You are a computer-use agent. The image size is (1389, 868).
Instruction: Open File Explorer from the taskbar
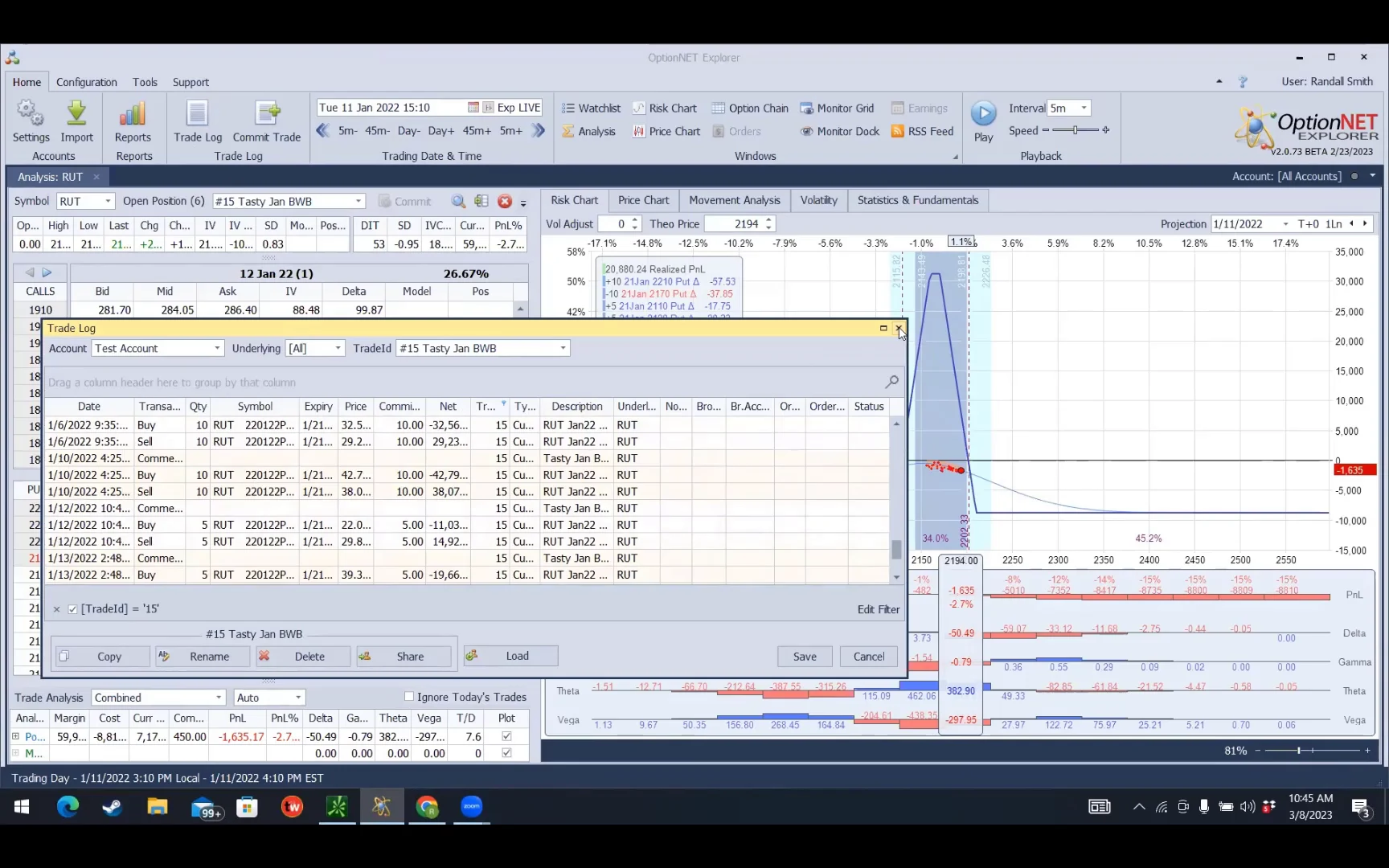[x=157, y=806]
